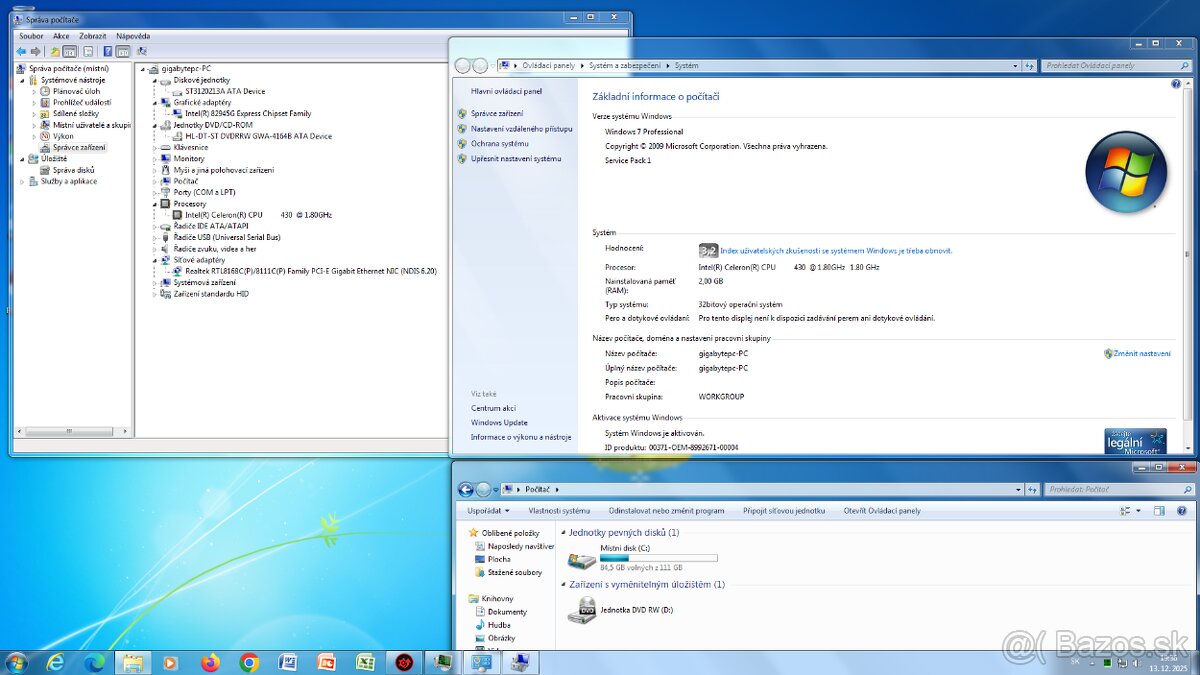Open the Uspořádat dropdown in Počítač window
Image resolution: width=1200 pixels, height=675 pixels.
[487, 511]
